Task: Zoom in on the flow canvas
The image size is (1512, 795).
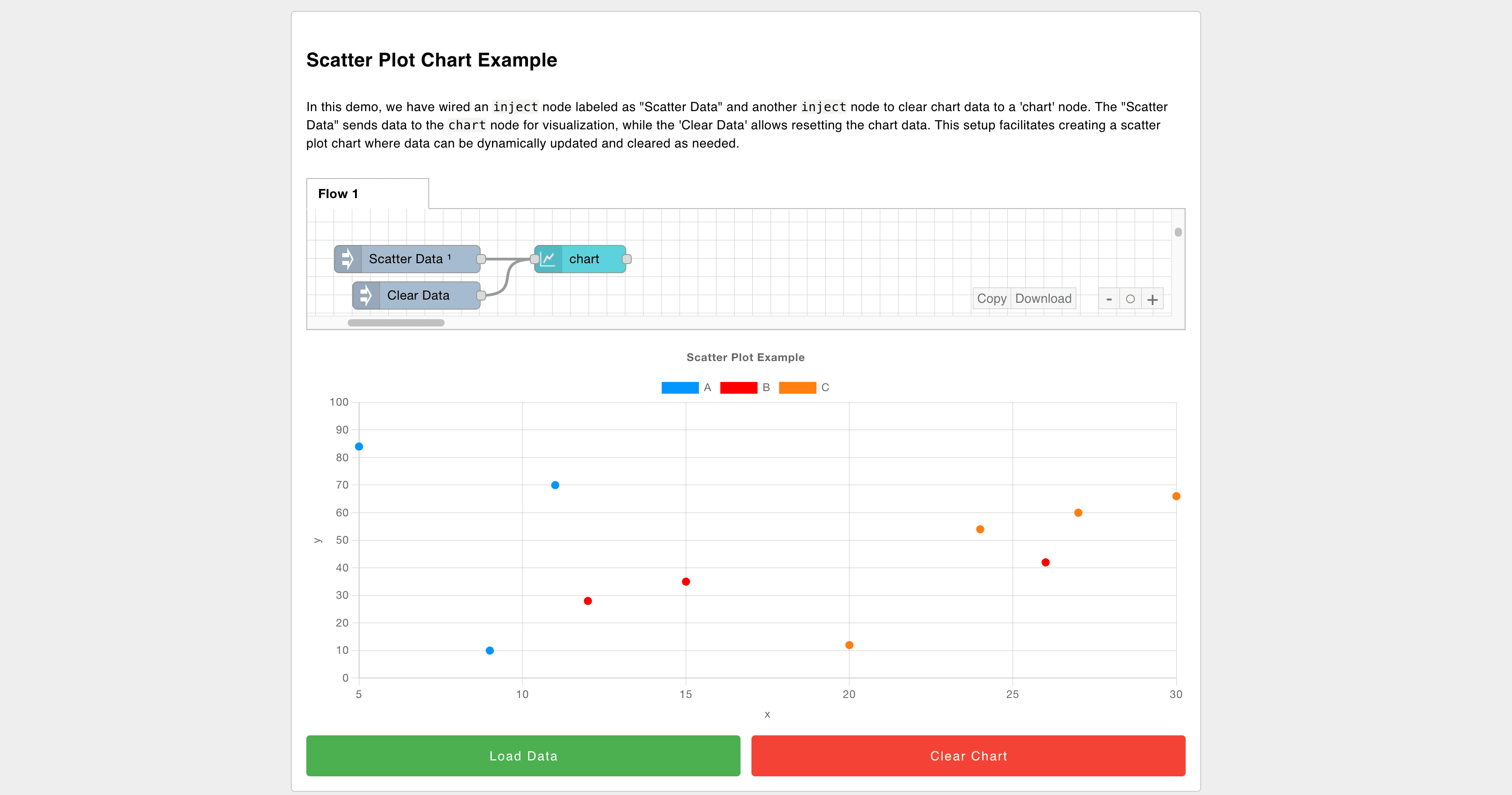Action: tap(1152, 298)
